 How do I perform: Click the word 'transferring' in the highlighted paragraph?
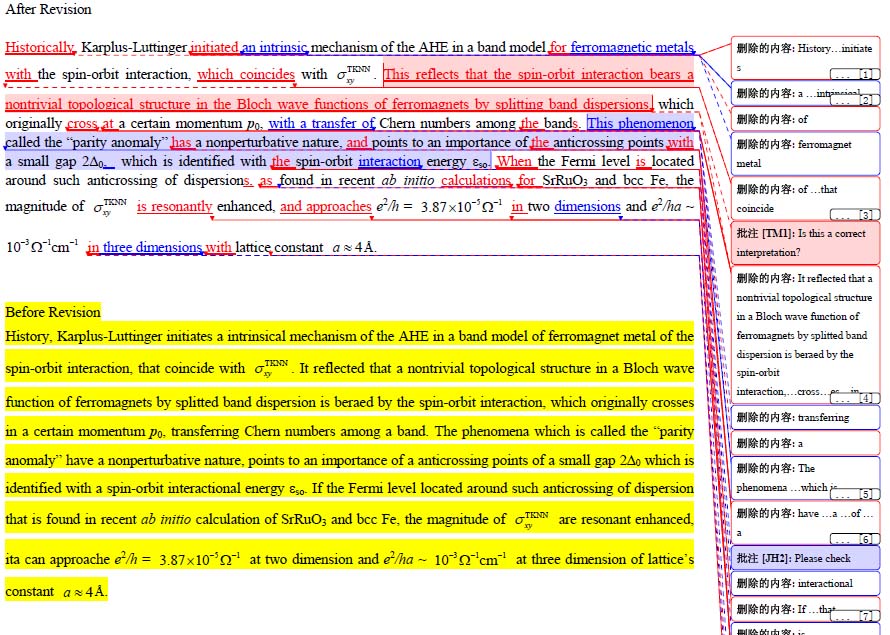[206, 431]
